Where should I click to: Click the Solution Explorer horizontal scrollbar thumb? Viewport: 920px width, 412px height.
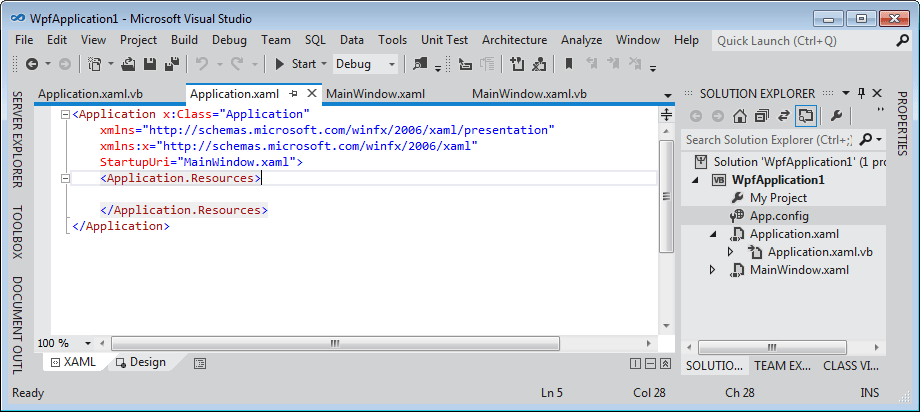point(772,346)
